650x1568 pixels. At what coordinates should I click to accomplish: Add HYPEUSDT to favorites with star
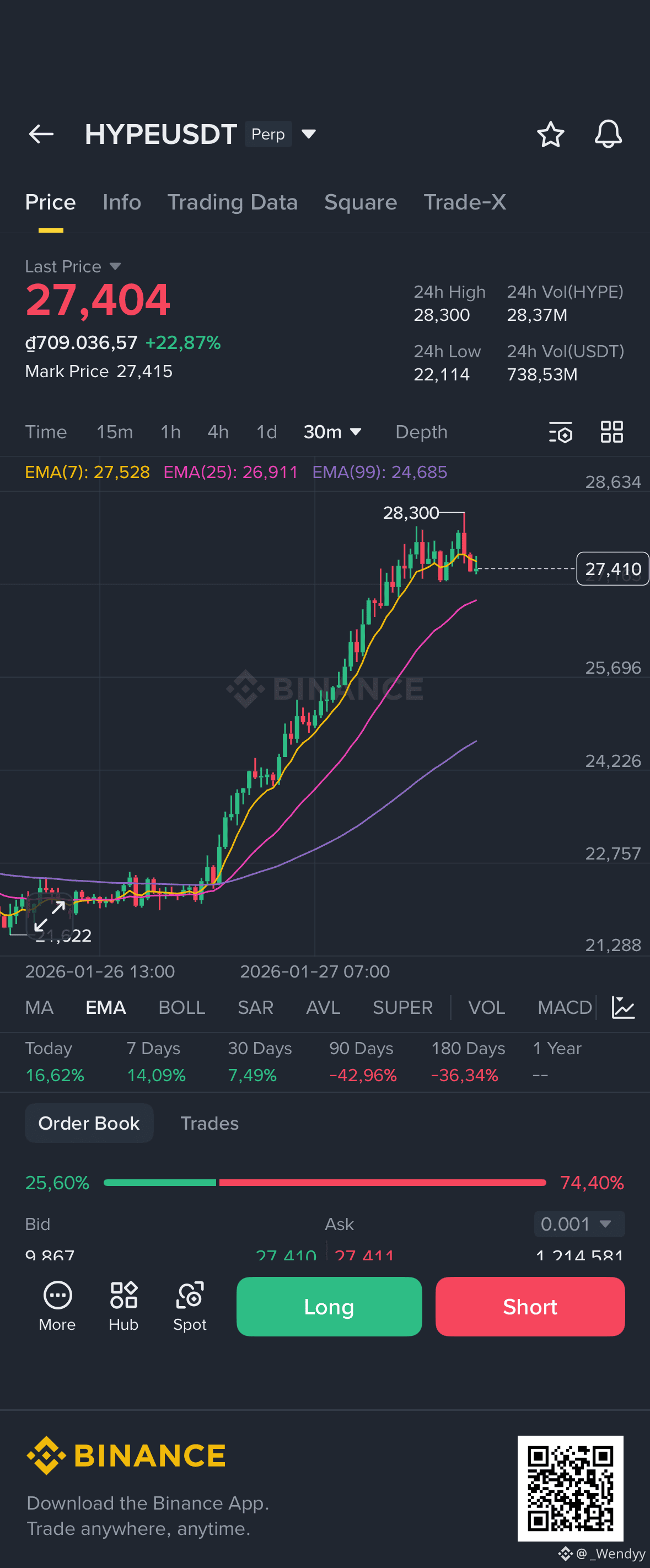(550, 134)
